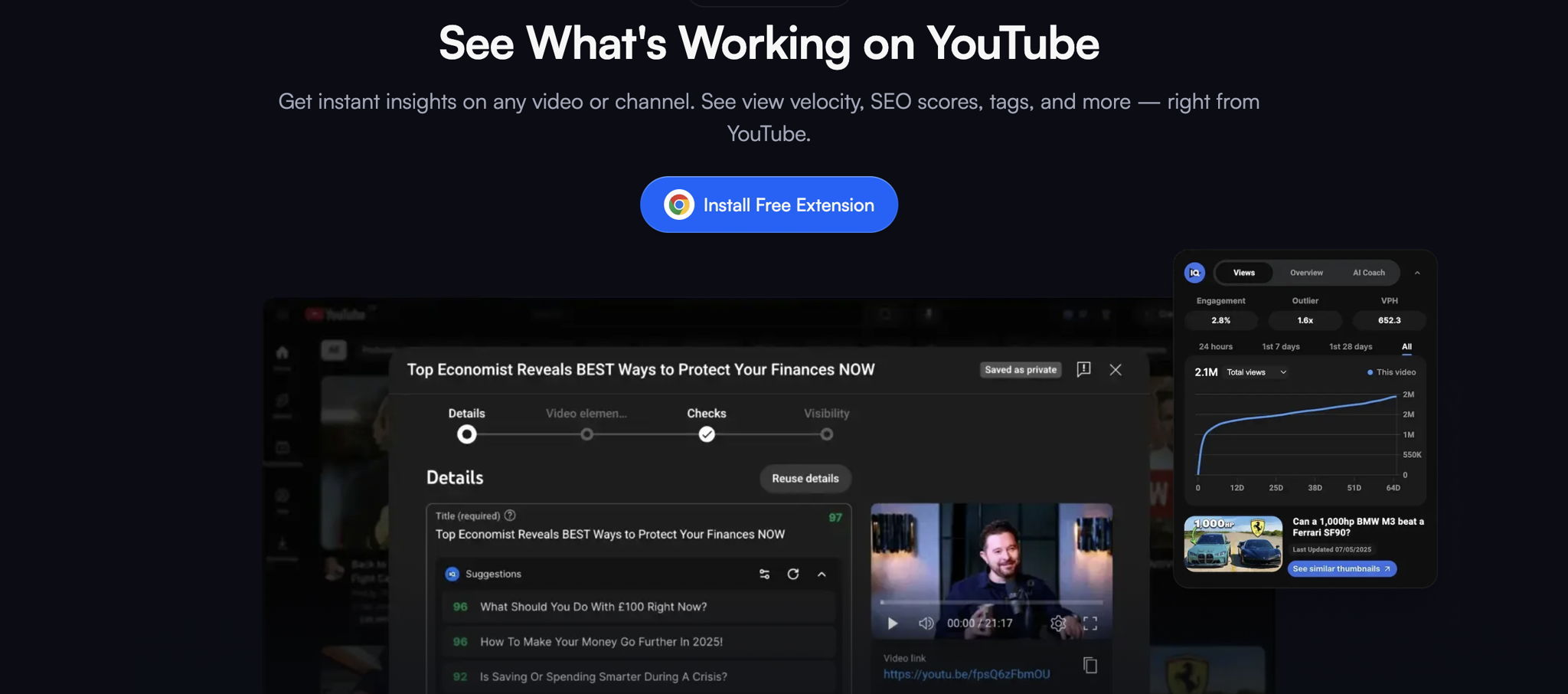This screenshot has height=694, width=1568.
Task: Open the BMW M3 vs Ferrari thumbnail
Action: (1233, 543)
